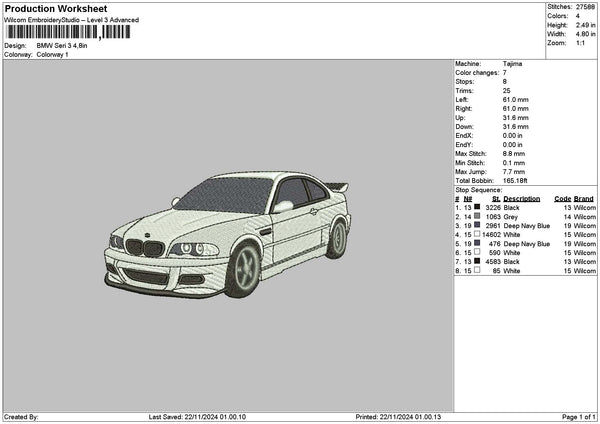Click the Stitches value 27588
This screenshot has height=424, width=600.
point(584,6)
